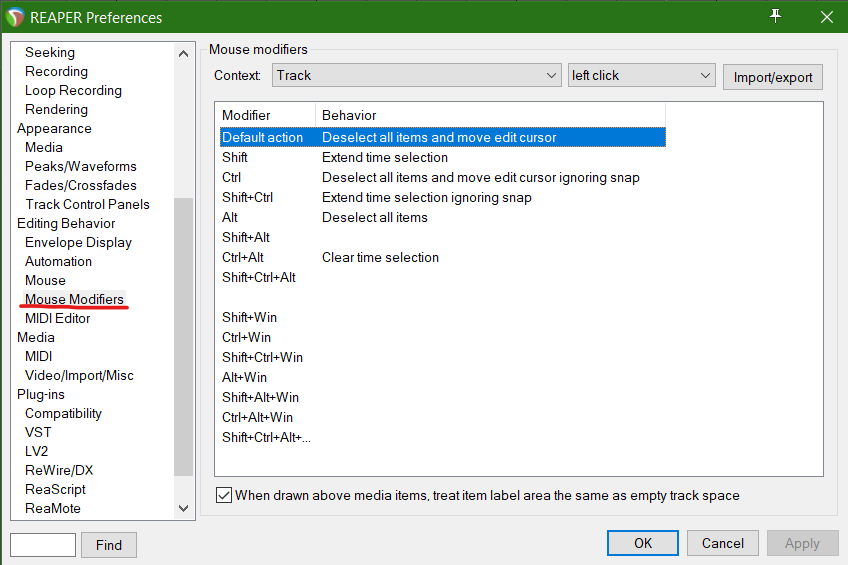Click the Import/export button
Screen dimensions: 848x565
tap(772, 77)
